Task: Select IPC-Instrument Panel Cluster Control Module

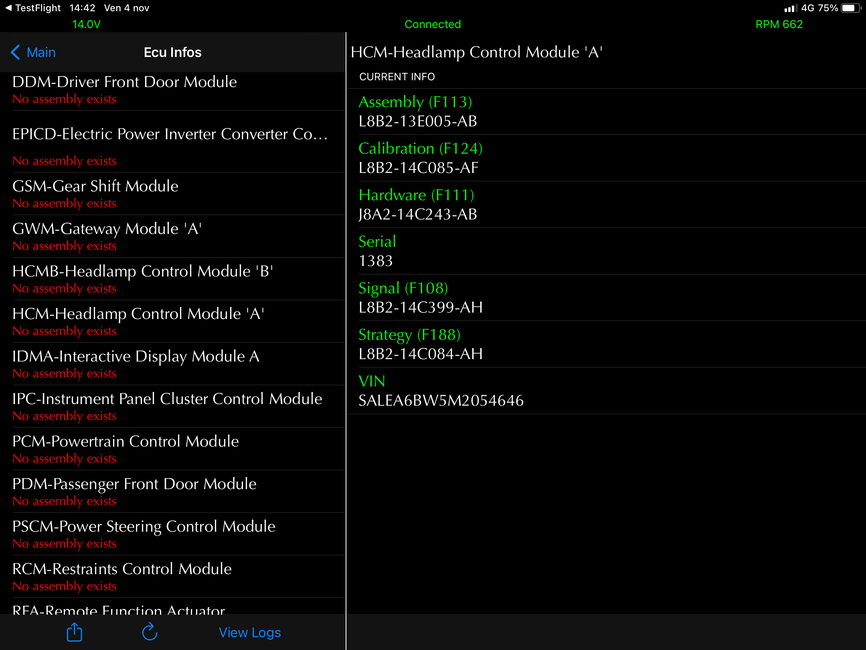Action: coord(172,406)
